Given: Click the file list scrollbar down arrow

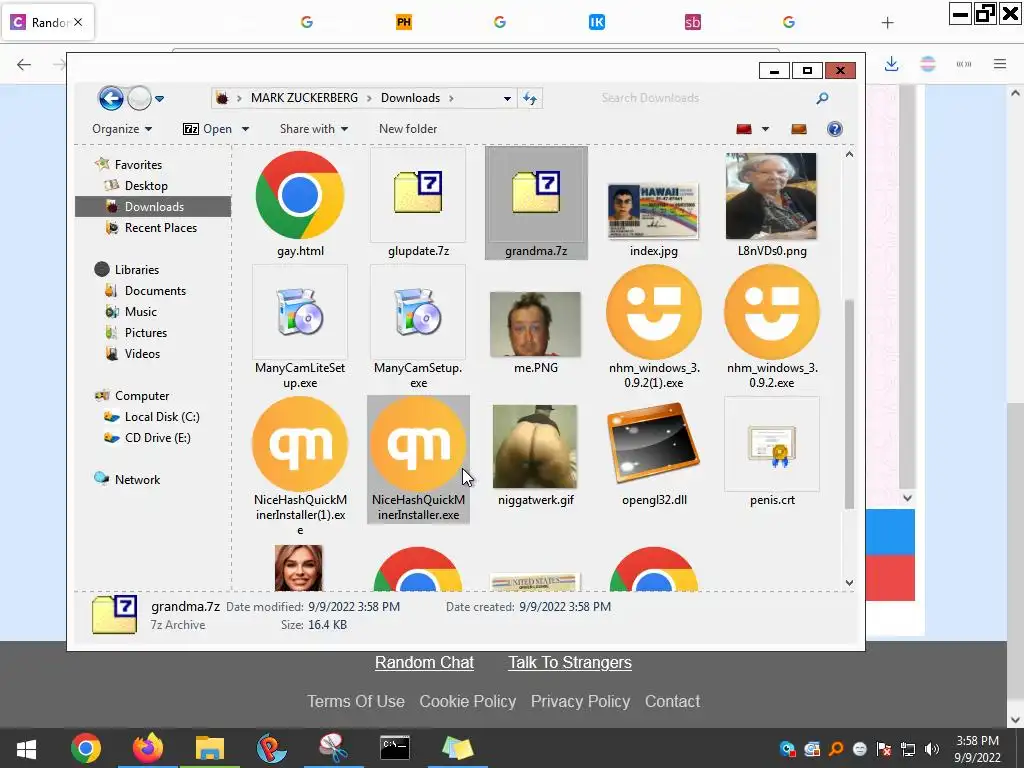Looking at the screenshot, I should [x=849, y=583].
